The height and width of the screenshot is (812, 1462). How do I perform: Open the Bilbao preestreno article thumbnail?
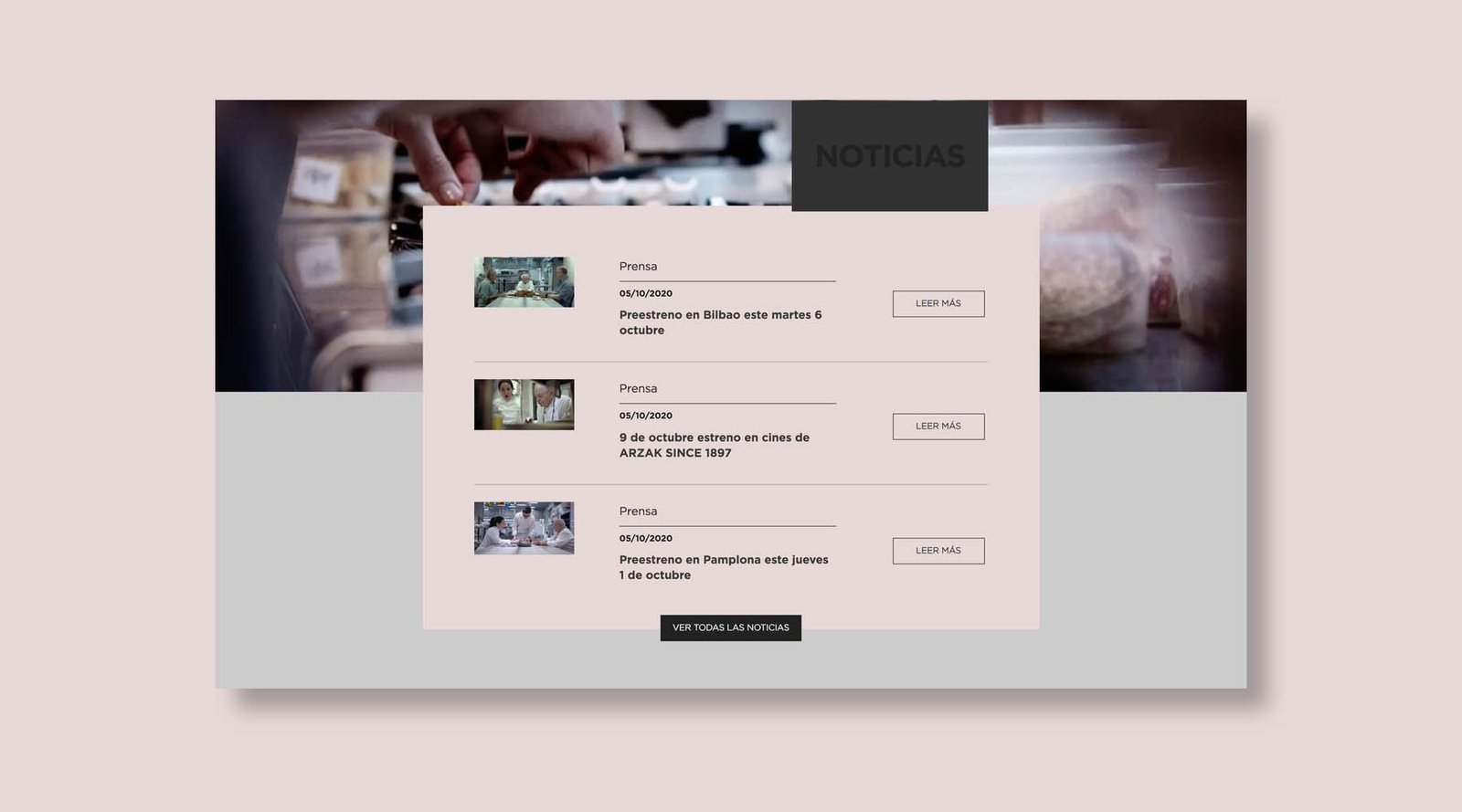(524, 282)
